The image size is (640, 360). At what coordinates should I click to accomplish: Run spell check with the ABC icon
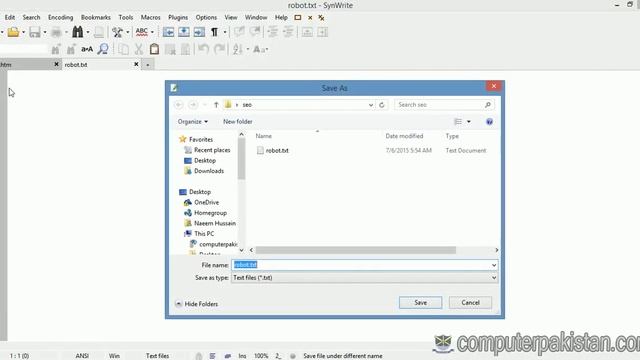pyautogui.click(x=142, y=32)
